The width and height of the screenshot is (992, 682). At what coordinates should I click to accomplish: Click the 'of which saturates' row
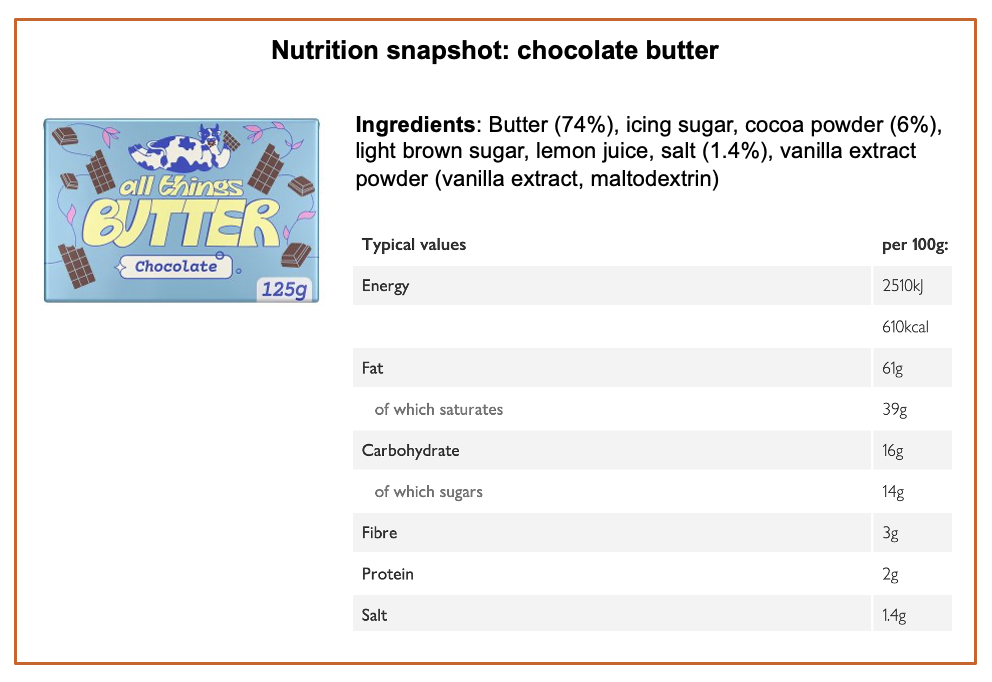coord(652,409)
